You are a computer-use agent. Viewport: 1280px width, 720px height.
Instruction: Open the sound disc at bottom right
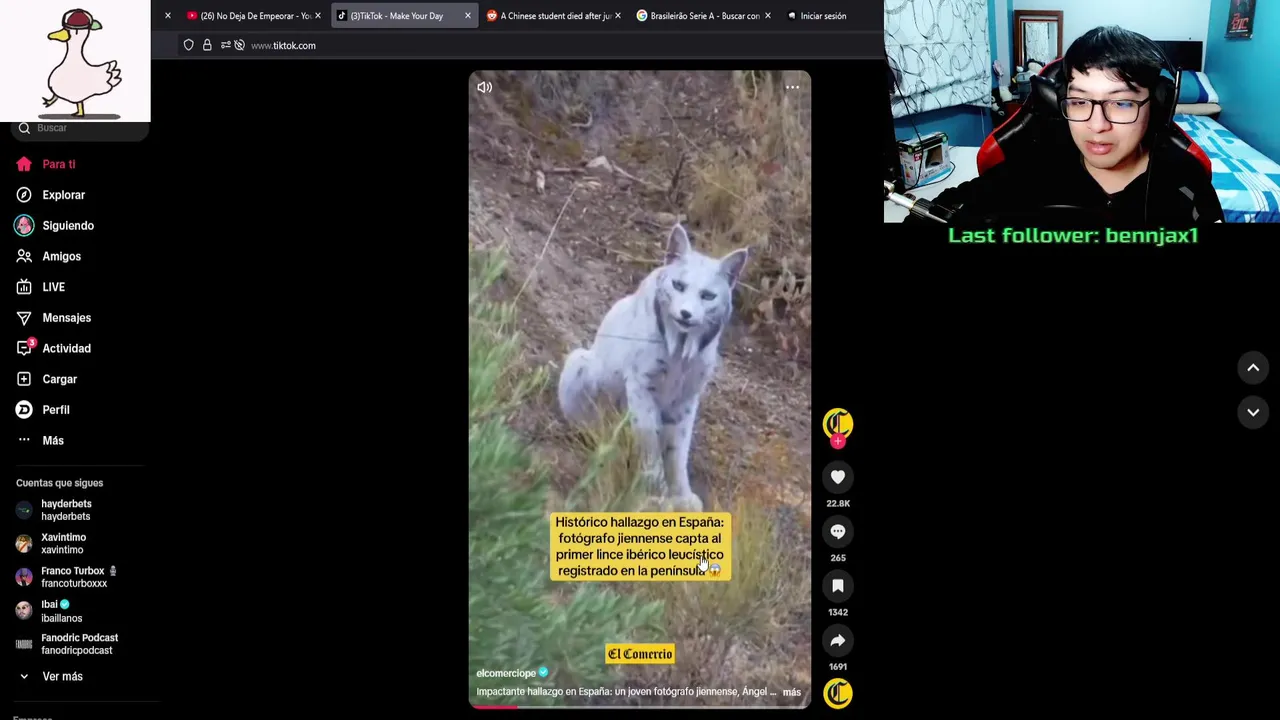click(838, 692)
